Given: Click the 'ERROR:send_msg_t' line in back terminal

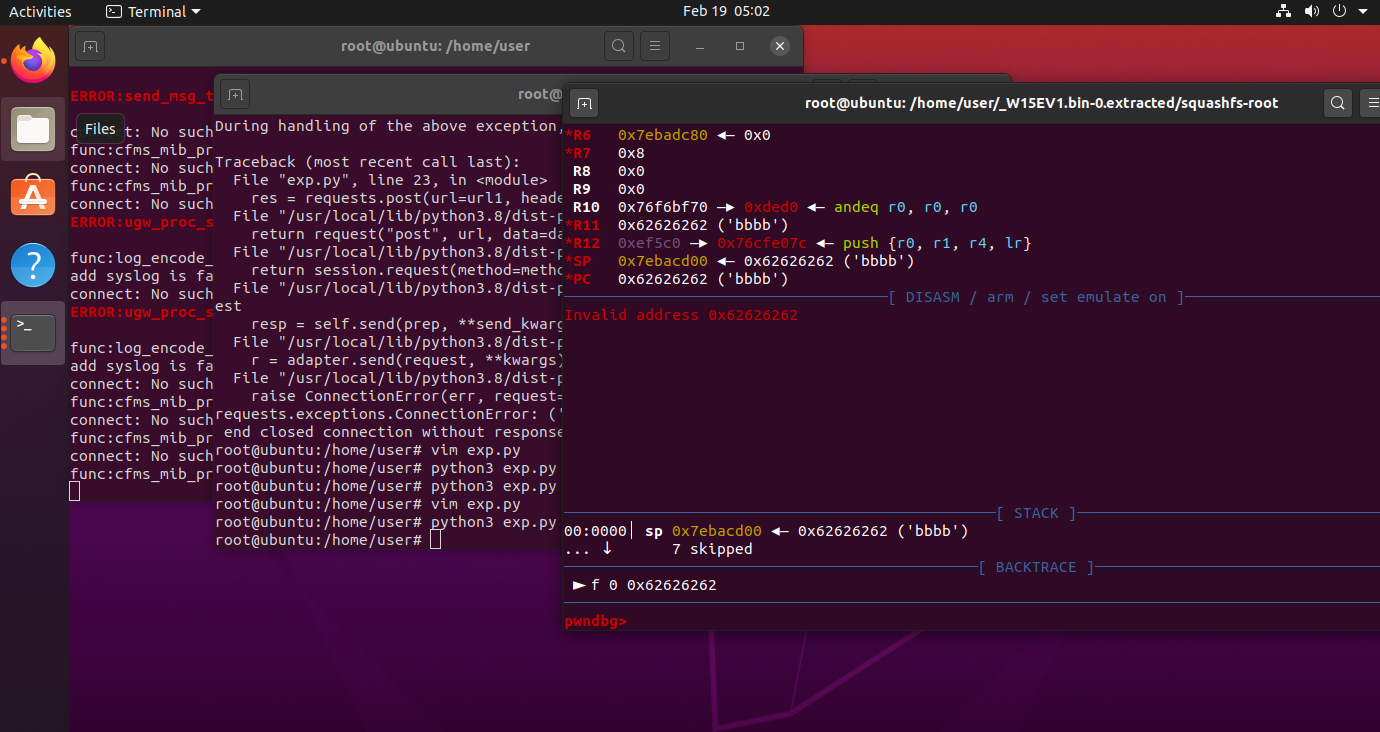Looking at the screenshot, I should coord(142,96).
